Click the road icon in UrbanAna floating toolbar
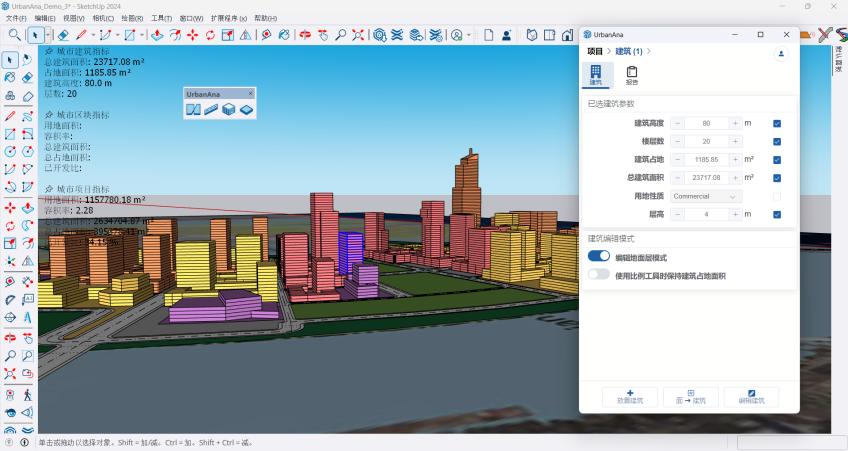Viewport: 848px width, 451px height. [x=211, y=110]
